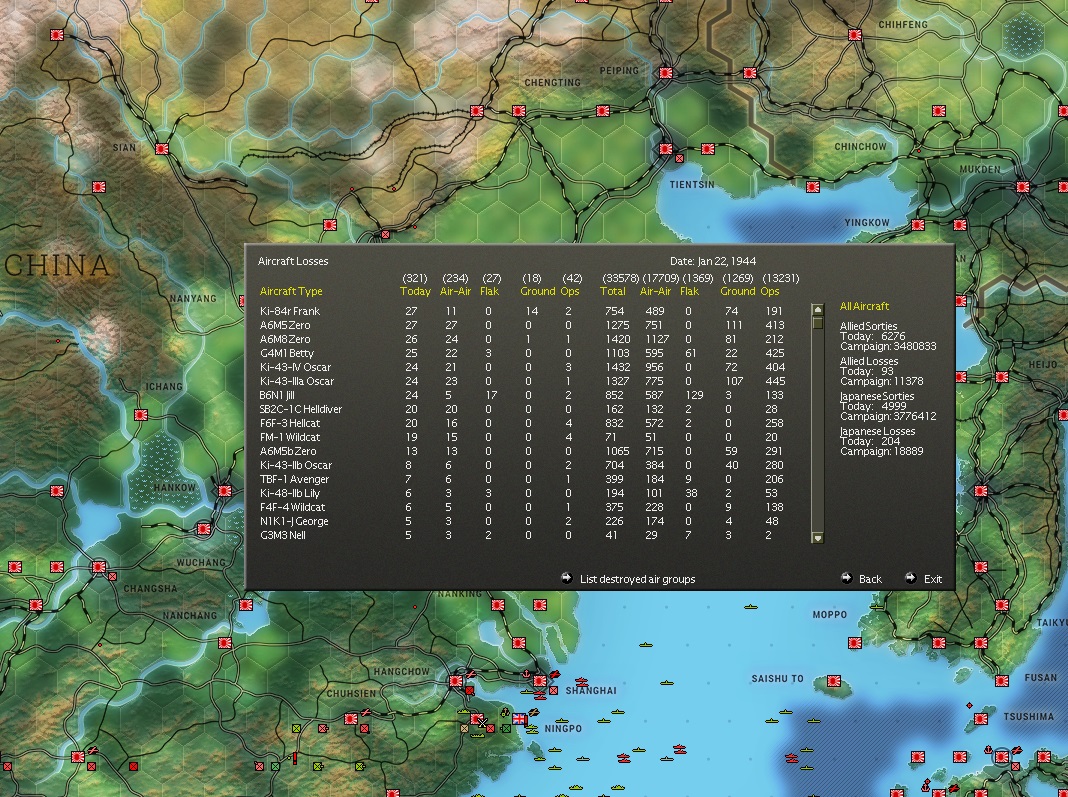Viewport: 1068px width, 797px height.
Task: Select the Japanese base flag at Sian
Action: 161,149
